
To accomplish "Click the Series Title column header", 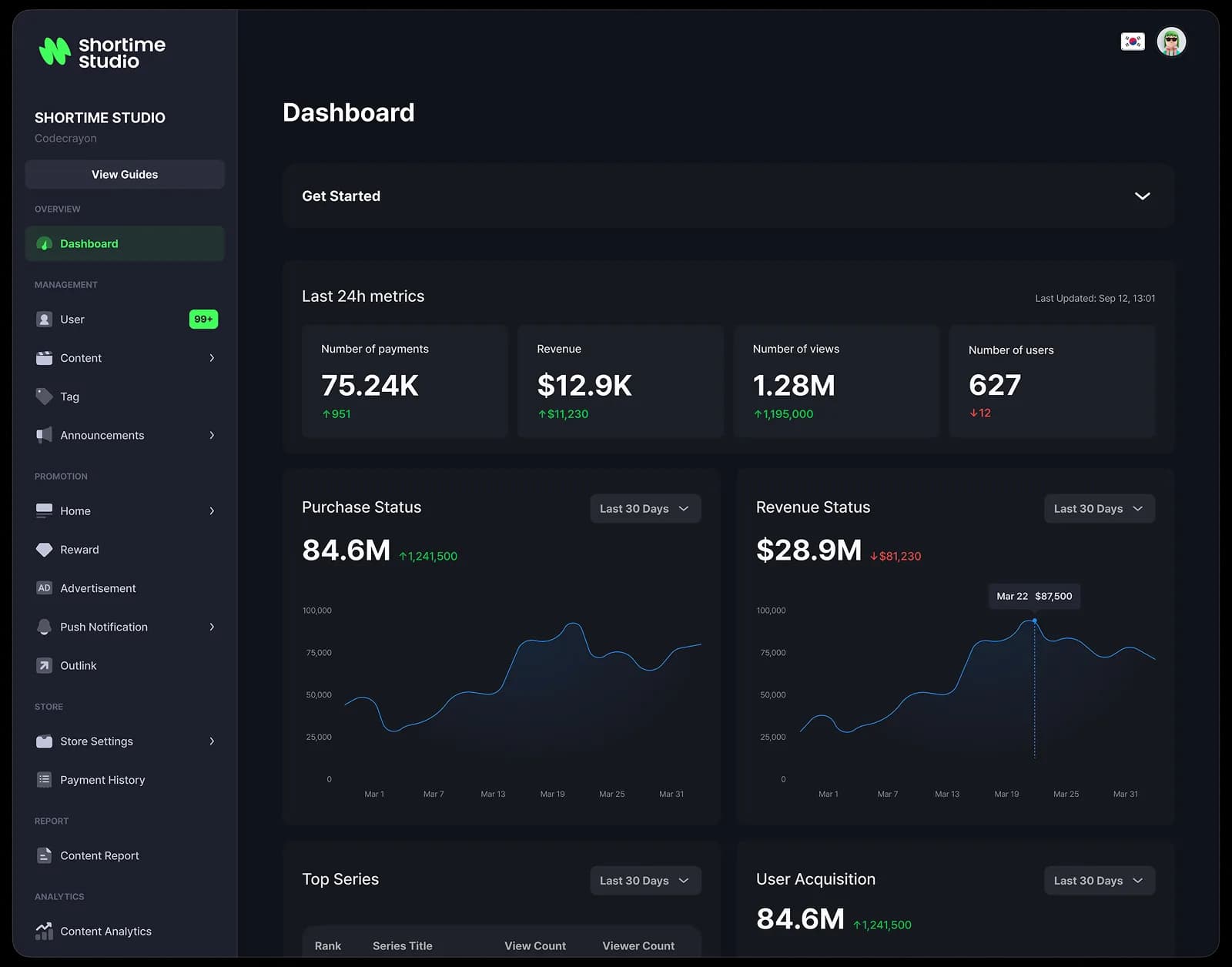I will tap(403, 945).
